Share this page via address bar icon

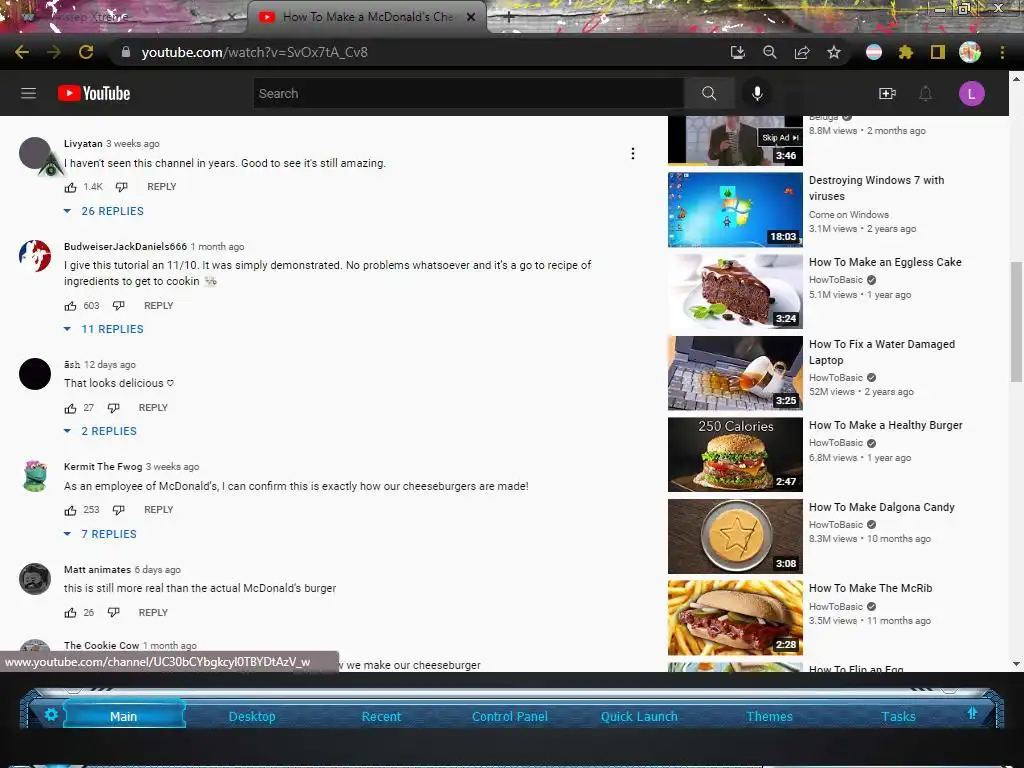802,52
